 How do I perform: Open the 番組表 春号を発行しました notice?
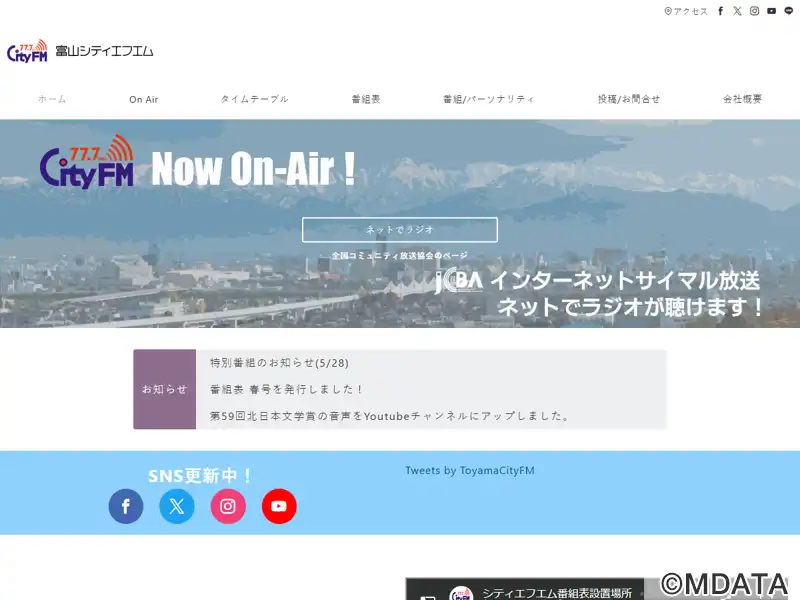286,389
